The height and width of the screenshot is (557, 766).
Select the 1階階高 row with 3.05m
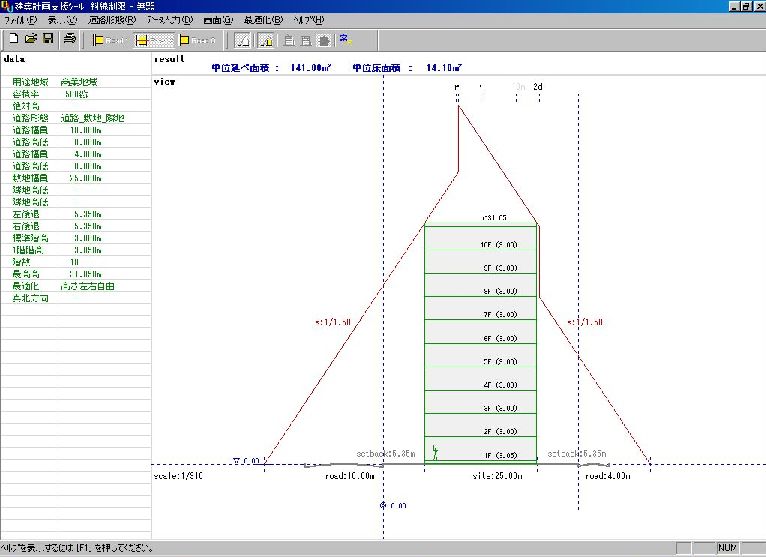click(x=76, y=250)
